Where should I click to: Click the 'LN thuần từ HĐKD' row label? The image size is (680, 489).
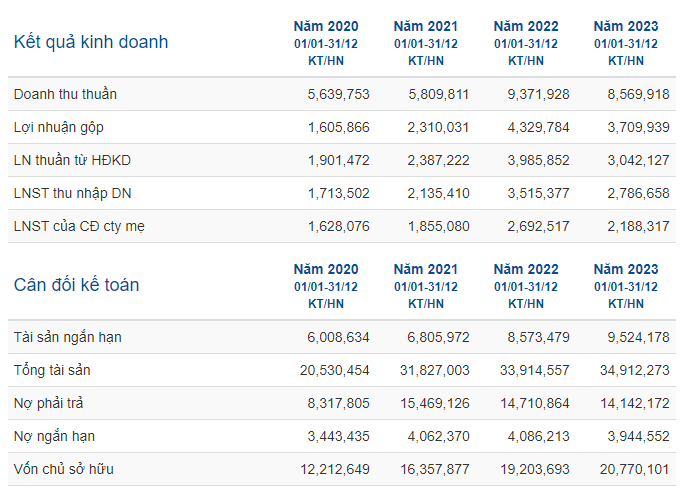pyautogui.click(x=72, y=160)
